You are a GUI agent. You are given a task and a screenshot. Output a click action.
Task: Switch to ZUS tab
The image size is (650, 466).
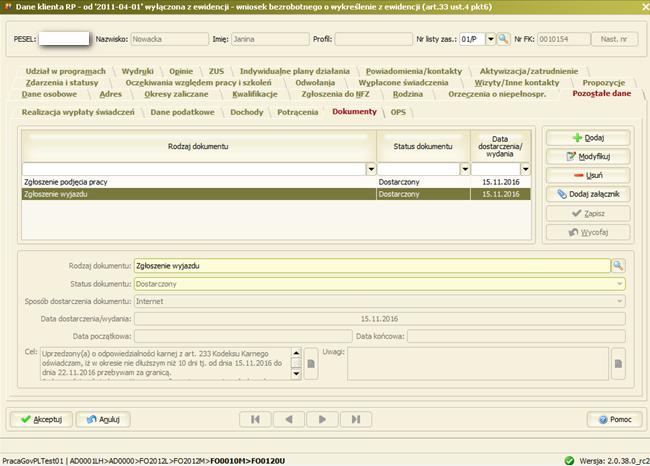(x=216, y=71)
